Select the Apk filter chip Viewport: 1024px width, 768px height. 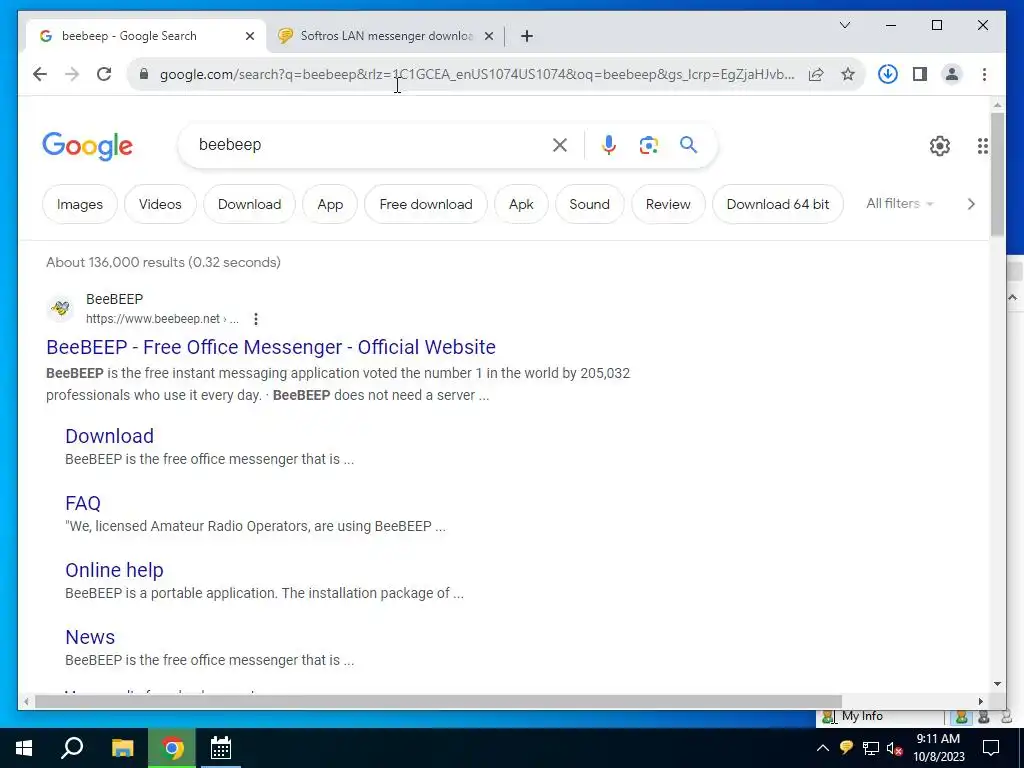(521, 204)
